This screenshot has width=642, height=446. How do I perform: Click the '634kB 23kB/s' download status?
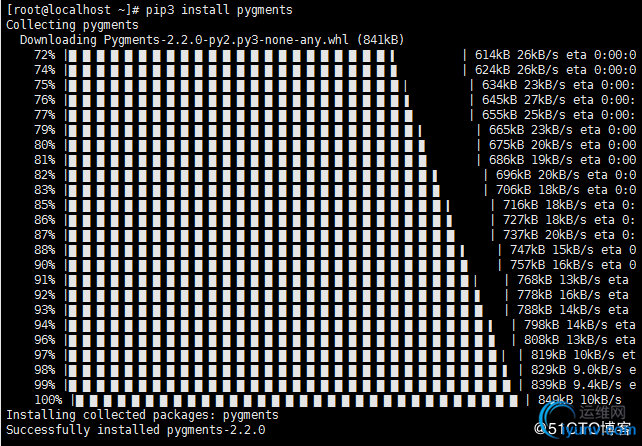523,85
